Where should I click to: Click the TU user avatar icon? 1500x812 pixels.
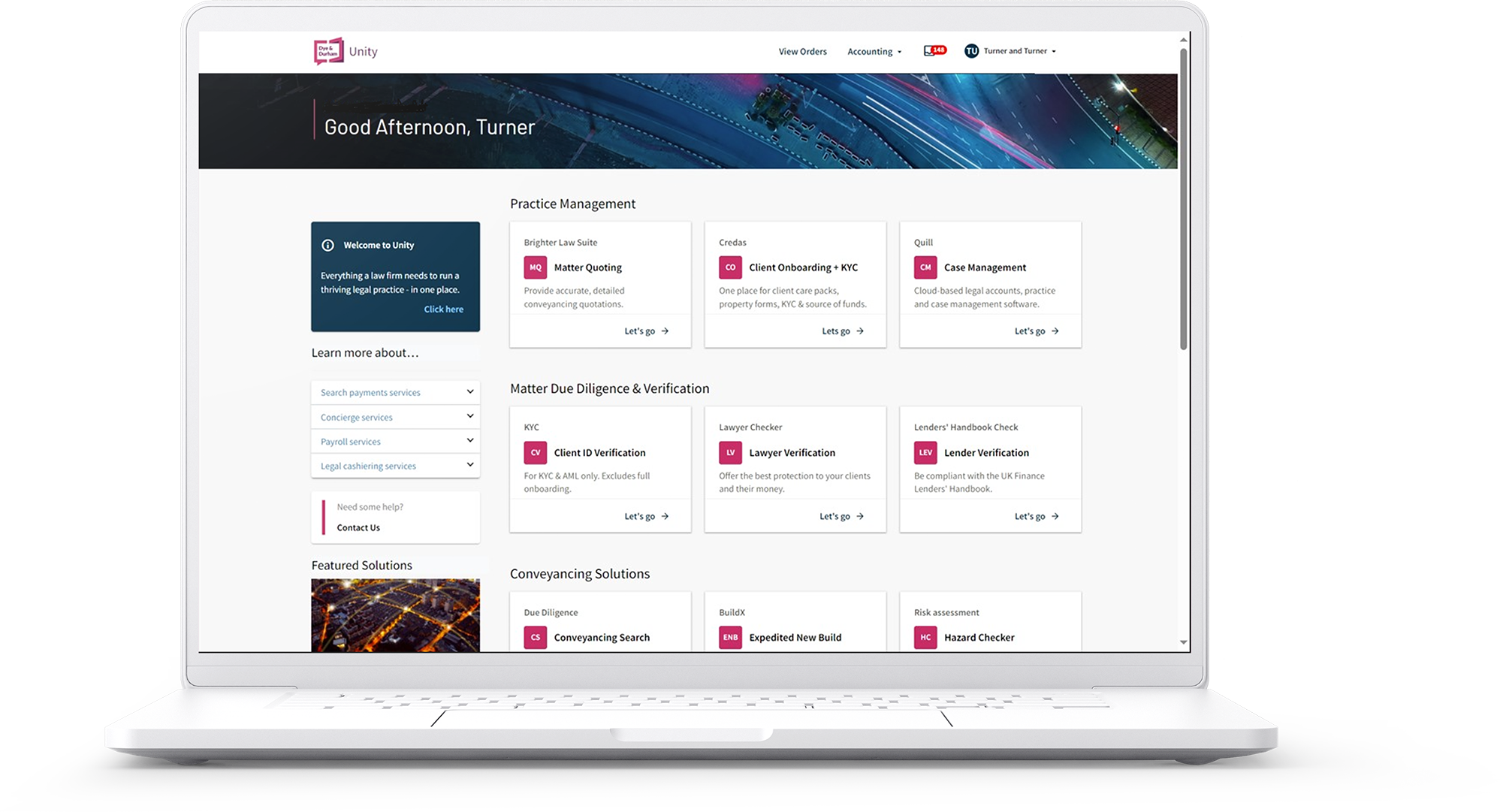click(x=971, y=51)
